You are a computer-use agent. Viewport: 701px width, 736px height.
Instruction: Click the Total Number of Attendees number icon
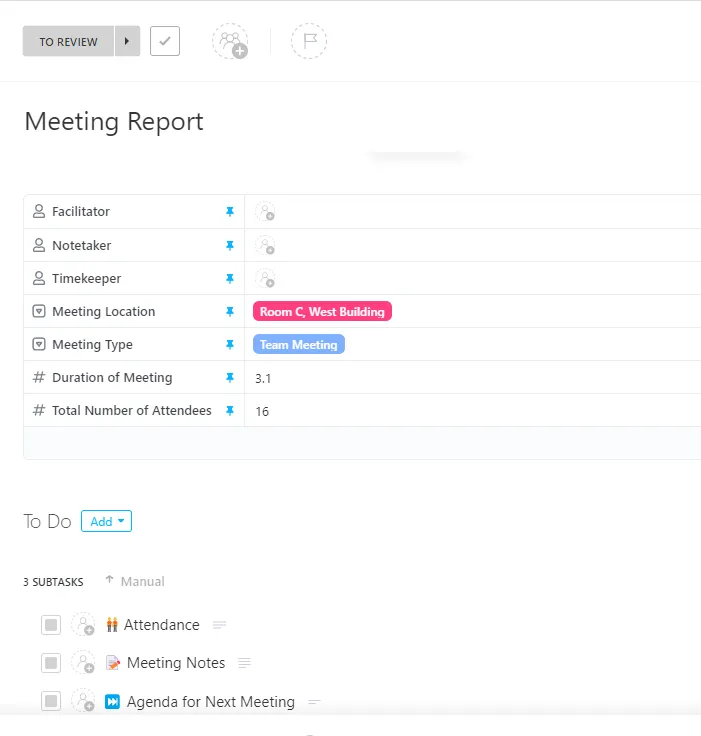tap(39, 410)
